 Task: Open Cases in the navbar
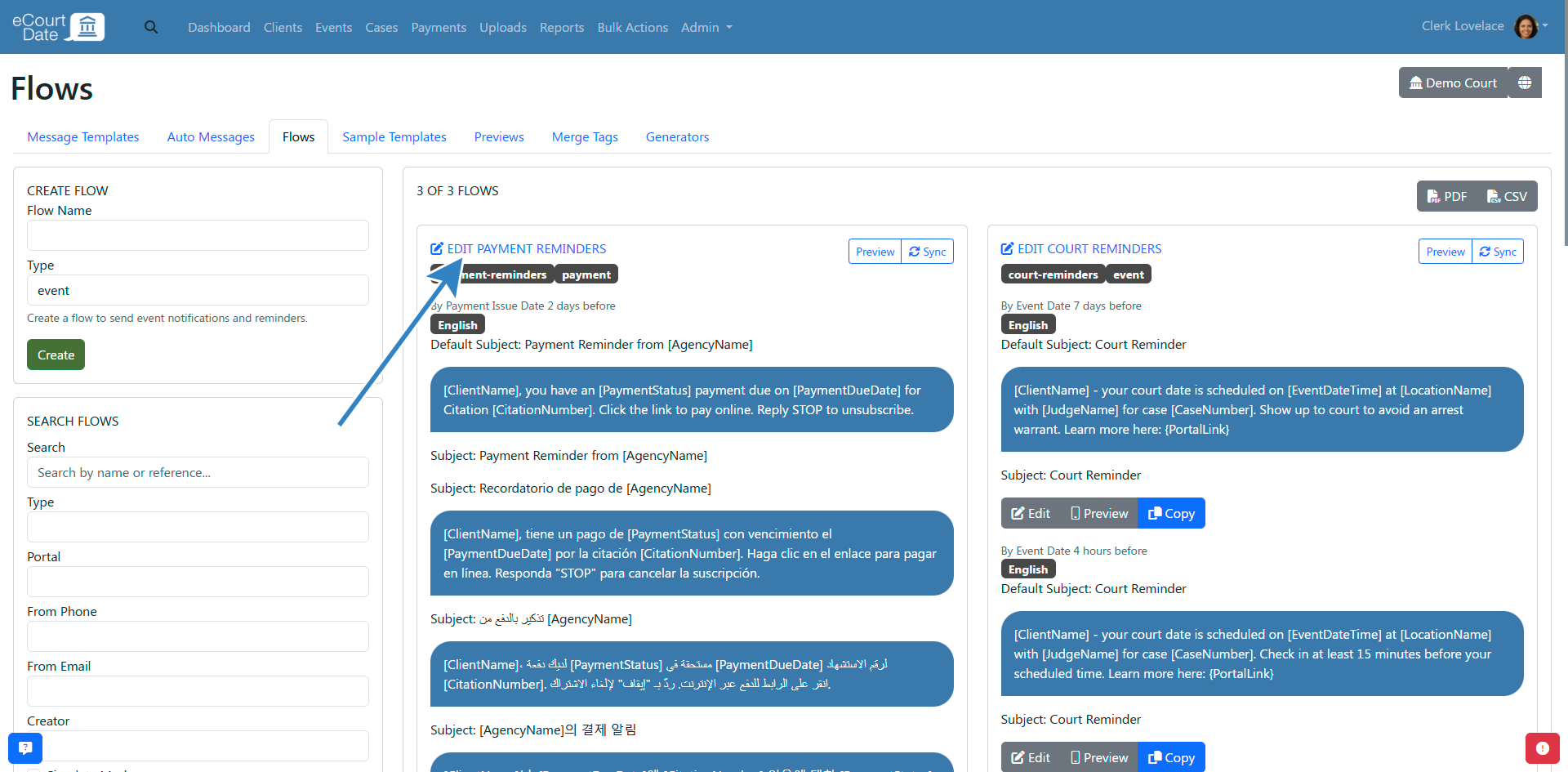coord(381,27)
